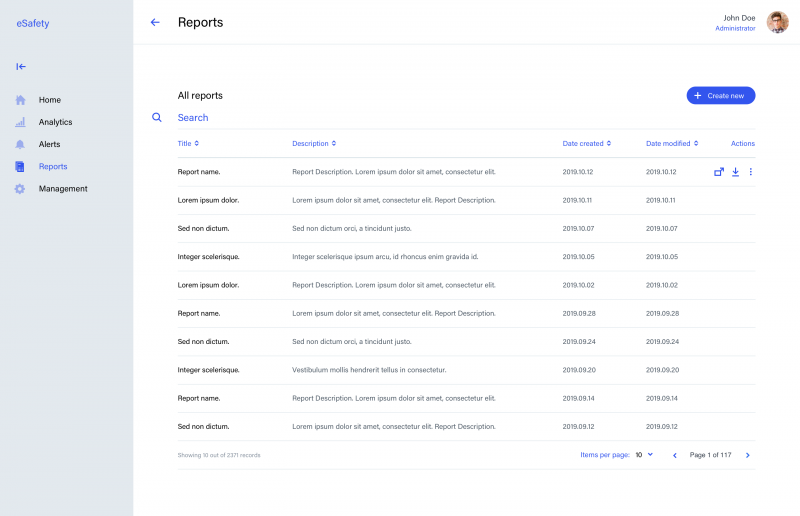800x516 pixels.
Task: Sort the table by Title
Action: 188,143
